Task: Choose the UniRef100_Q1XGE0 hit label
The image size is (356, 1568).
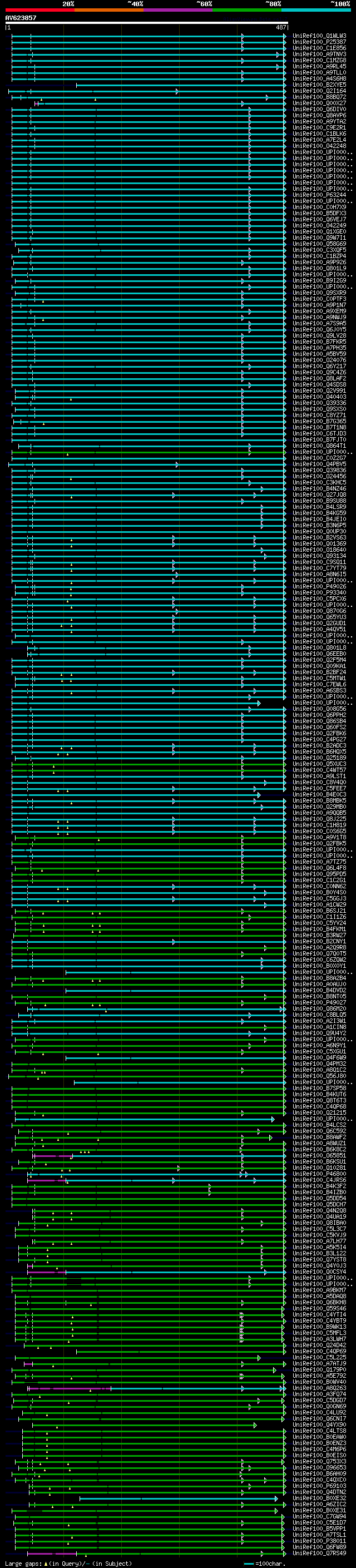Action: [x=319, y=231]
